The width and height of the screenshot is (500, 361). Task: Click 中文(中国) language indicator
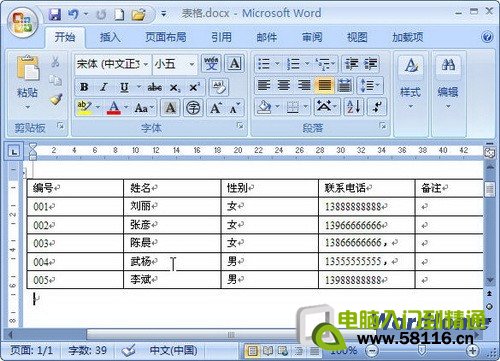coord(173,350)
